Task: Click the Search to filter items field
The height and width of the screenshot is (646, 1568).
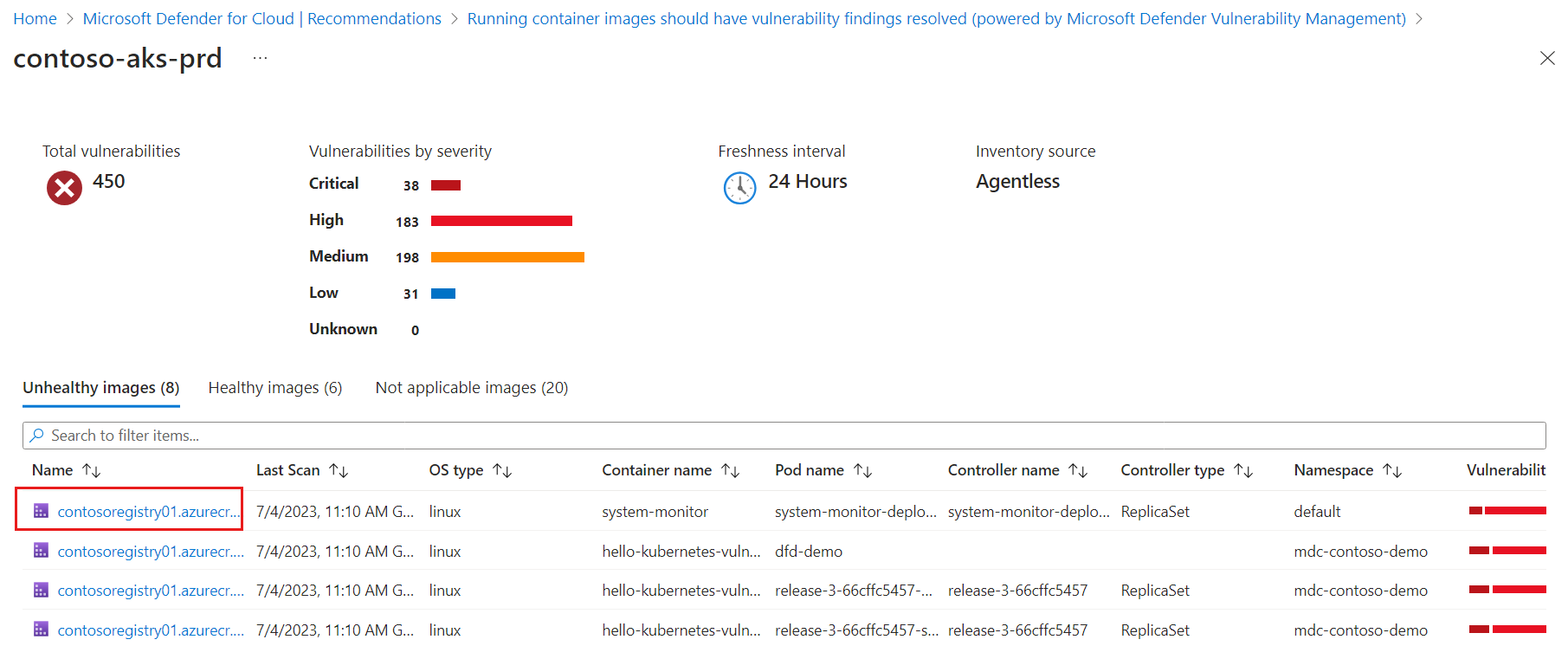Action: (x=779, y=436)
